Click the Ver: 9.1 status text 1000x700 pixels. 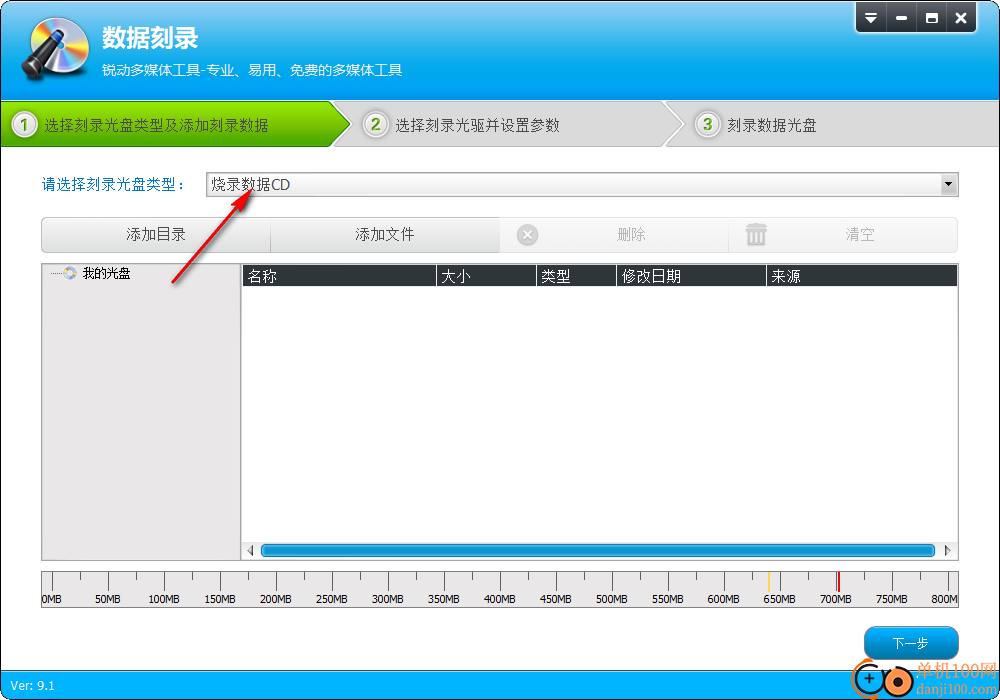click(33, 685)
